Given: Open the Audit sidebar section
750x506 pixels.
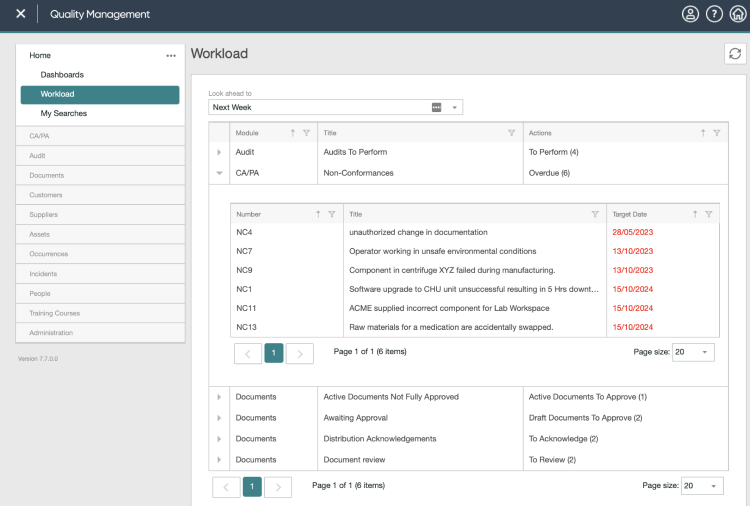Looking at the screenshot, I should 100,155.
